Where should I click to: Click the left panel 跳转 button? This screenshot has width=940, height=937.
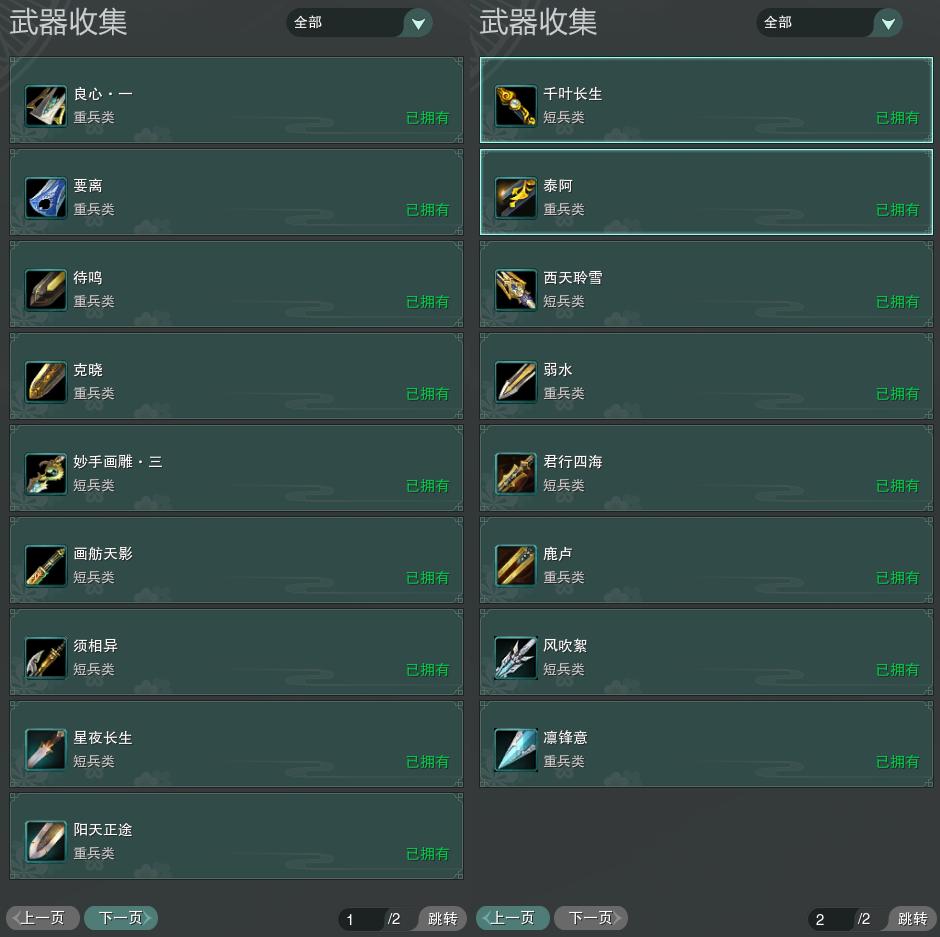point(442,918)
